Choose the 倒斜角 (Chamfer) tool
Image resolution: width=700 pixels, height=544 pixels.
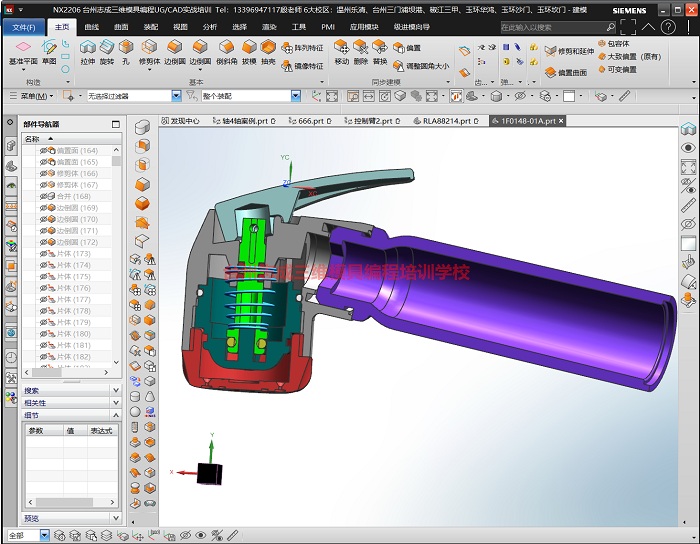click(227, 51)
